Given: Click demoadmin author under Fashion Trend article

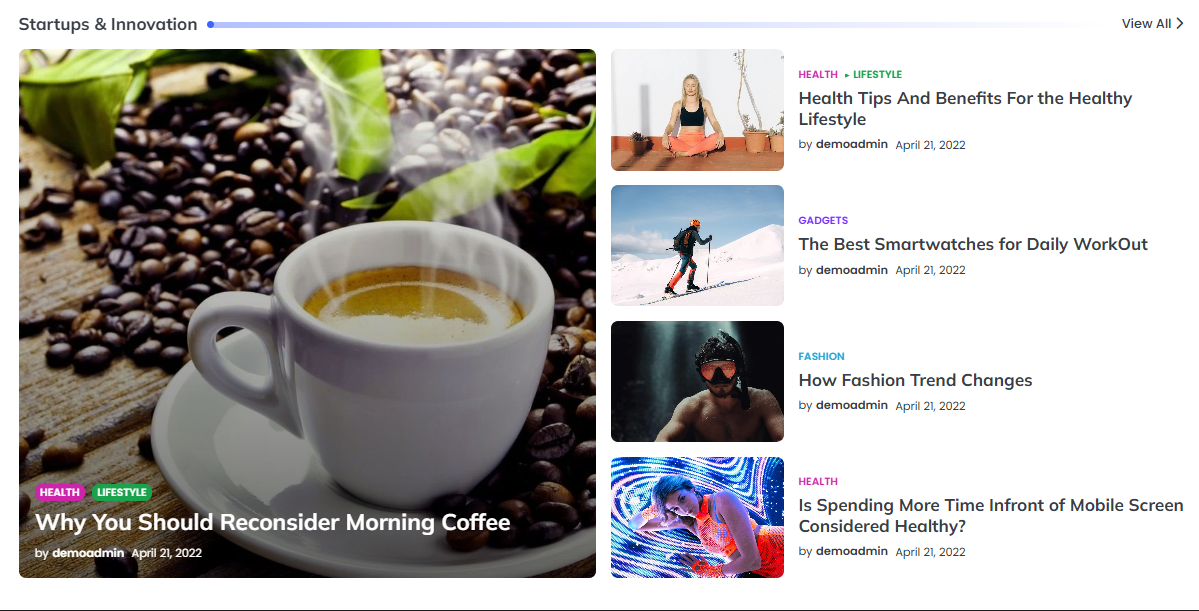Looking at the screenshot, I should pos(852,405).
